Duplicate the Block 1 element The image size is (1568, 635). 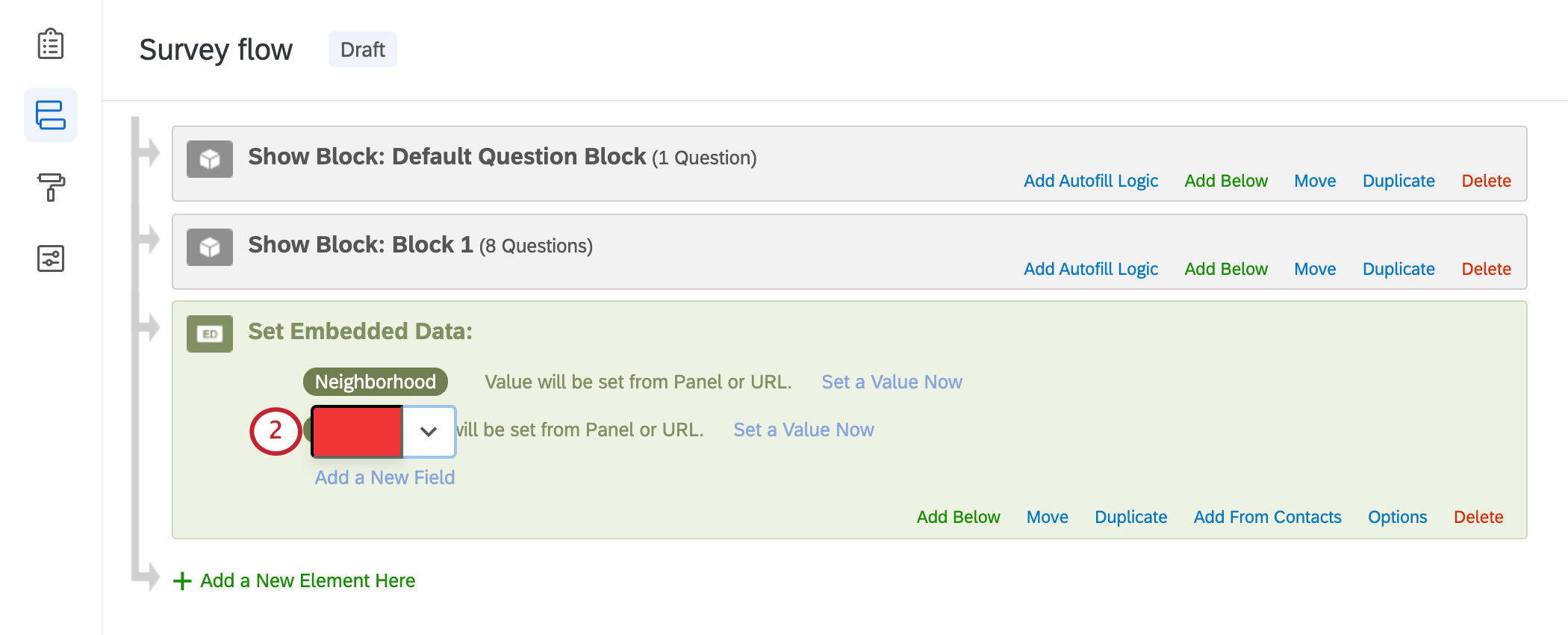1398,269
